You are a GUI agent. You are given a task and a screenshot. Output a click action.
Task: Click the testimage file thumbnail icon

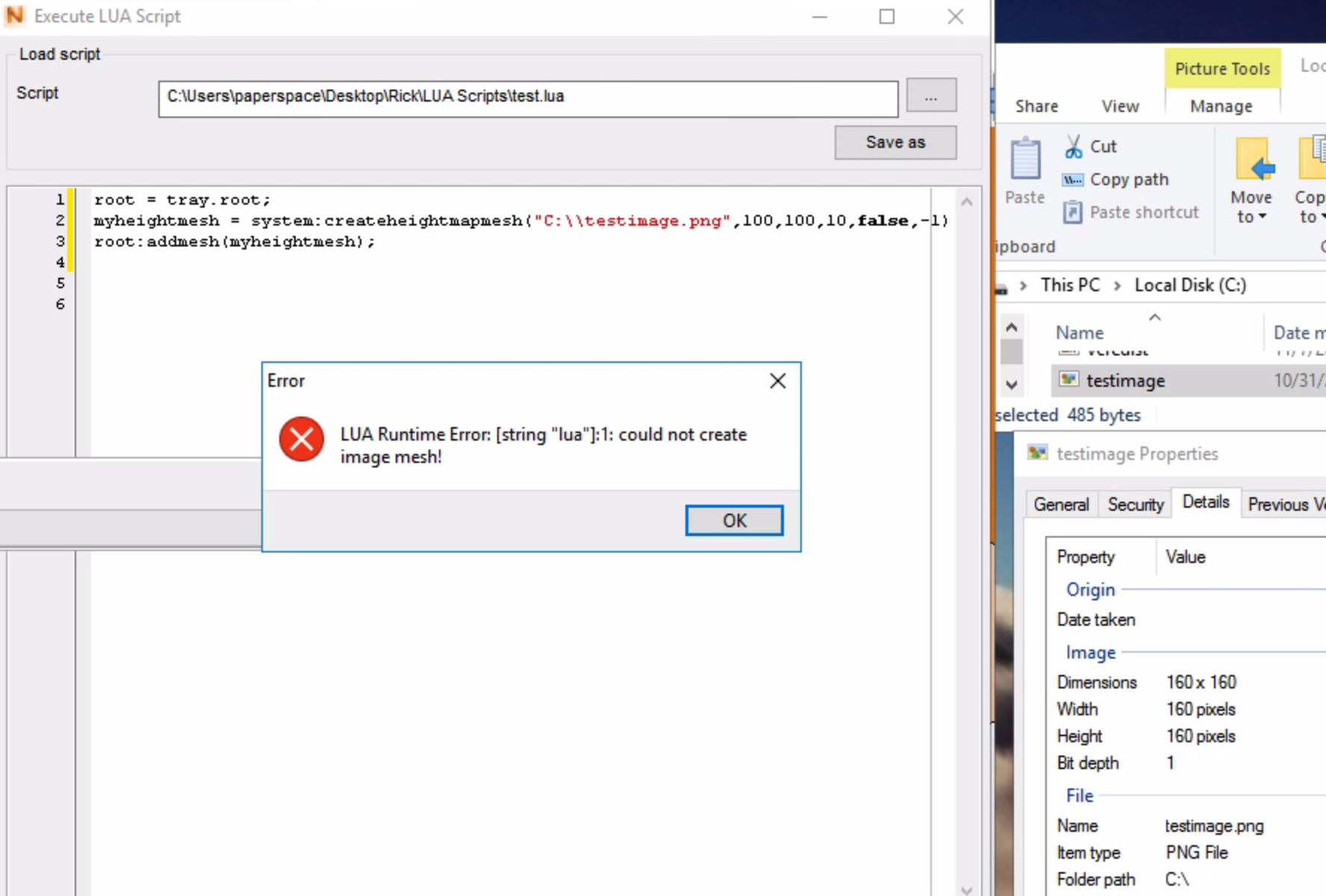pos(1069,380)
